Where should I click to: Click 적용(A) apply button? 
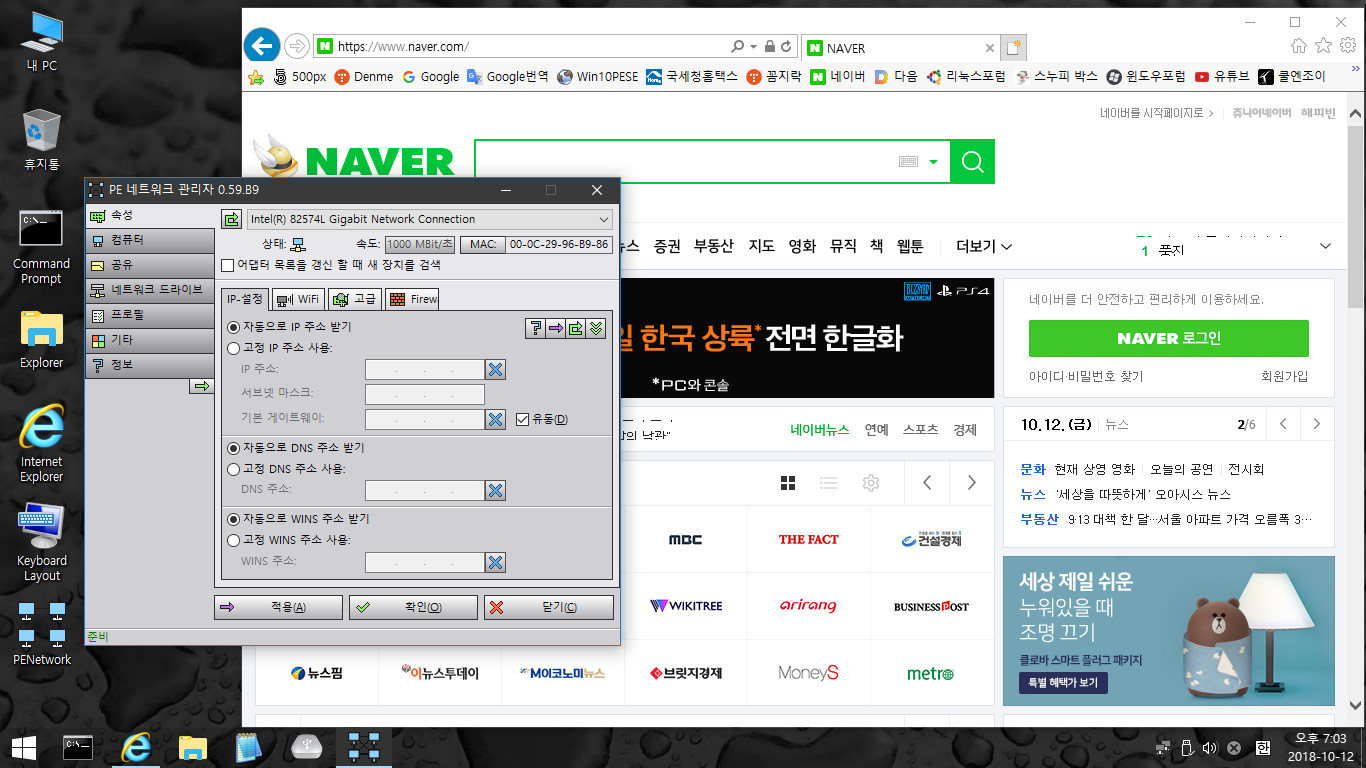(278, 607)
